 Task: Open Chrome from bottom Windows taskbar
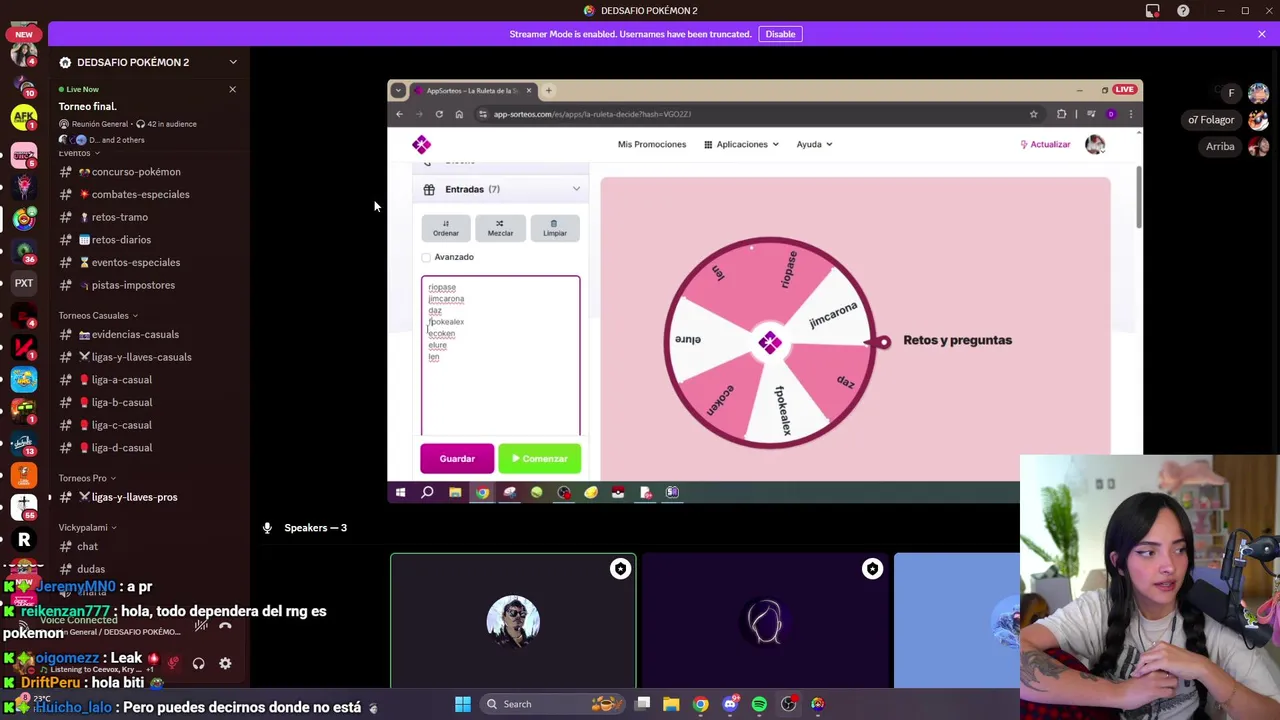[x=700, y=704]
